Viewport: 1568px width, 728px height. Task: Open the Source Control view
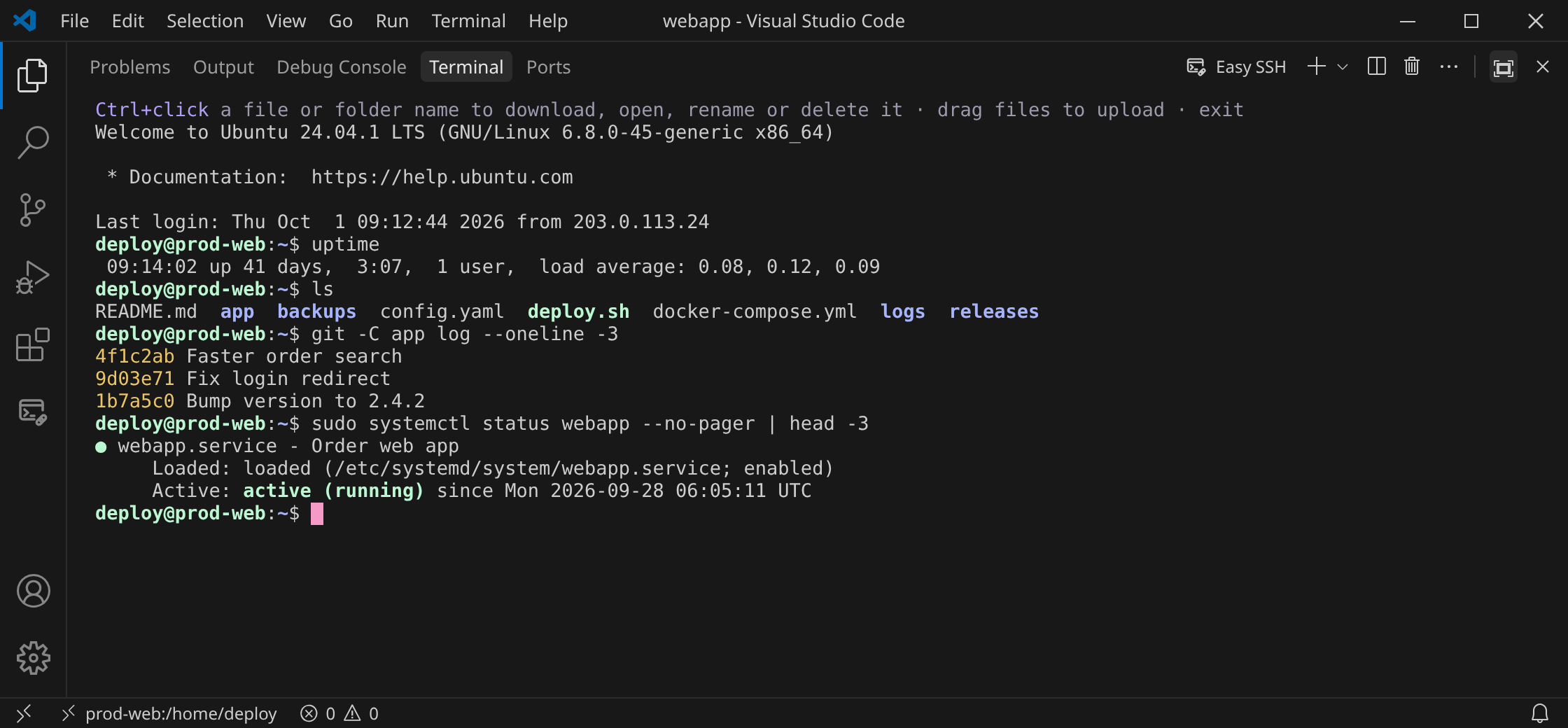(x=33, y=210)
